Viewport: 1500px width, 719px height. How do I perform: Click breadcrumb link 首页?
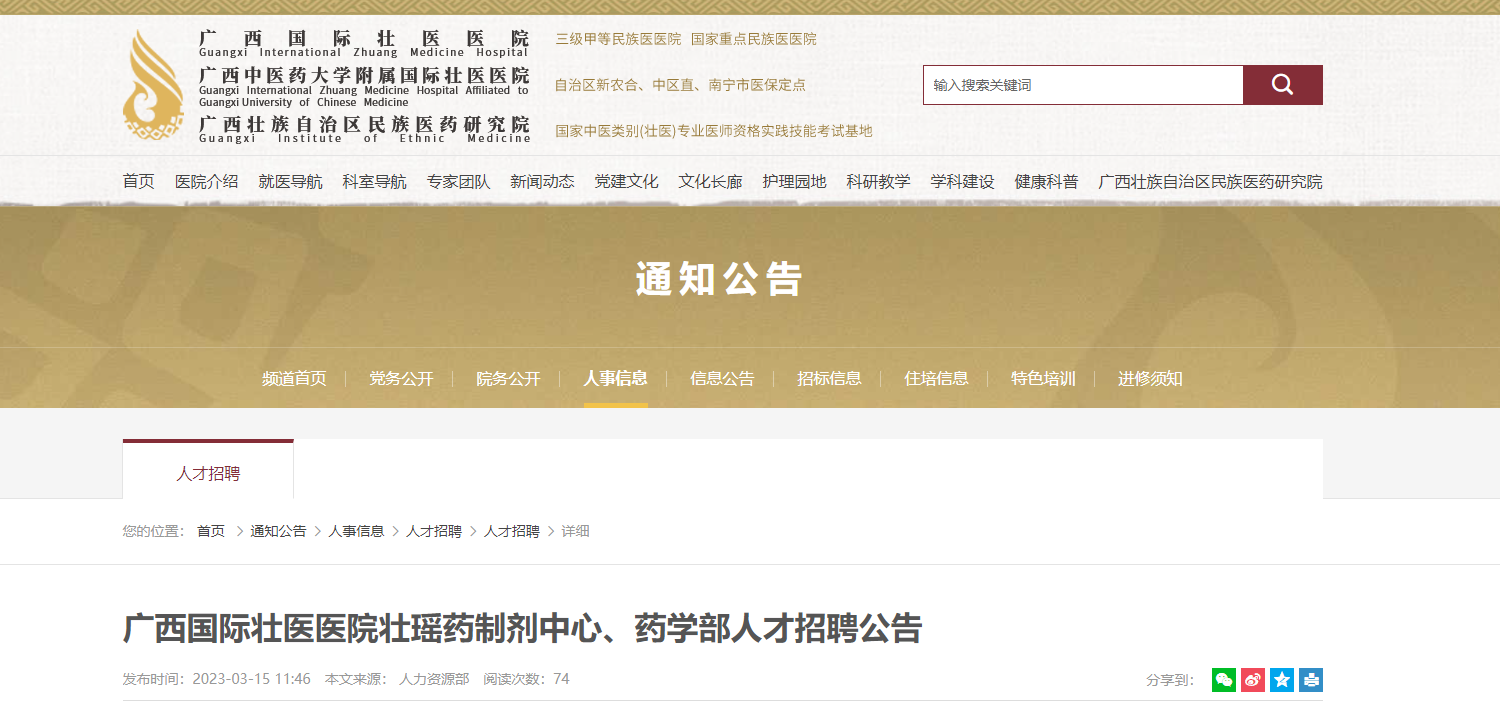click(211, 531)
